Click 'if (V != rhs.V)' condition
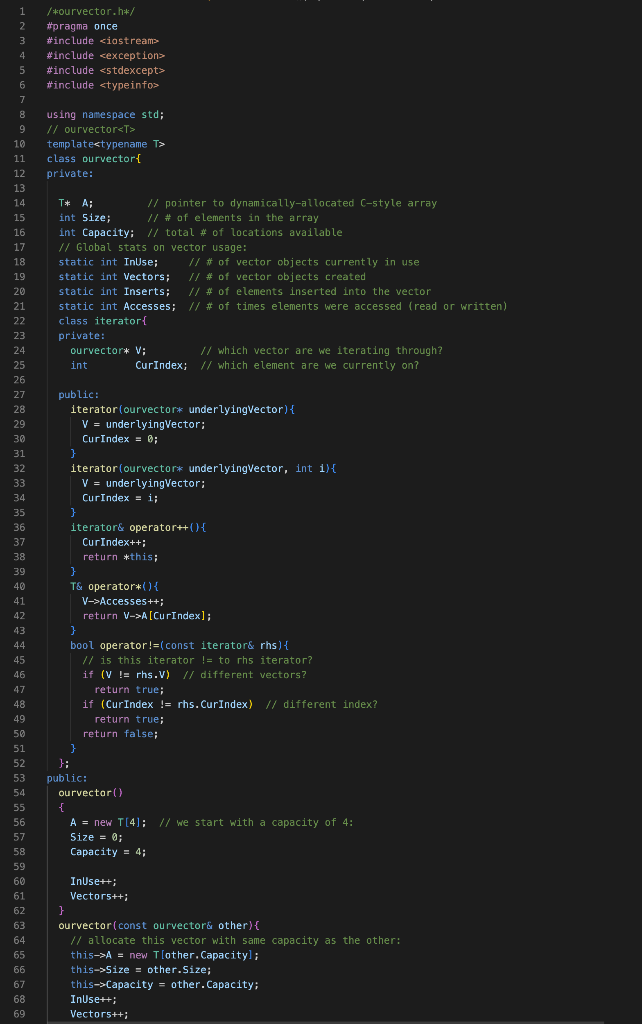Viewport: 642px width, 1024px height. [126, 675]
